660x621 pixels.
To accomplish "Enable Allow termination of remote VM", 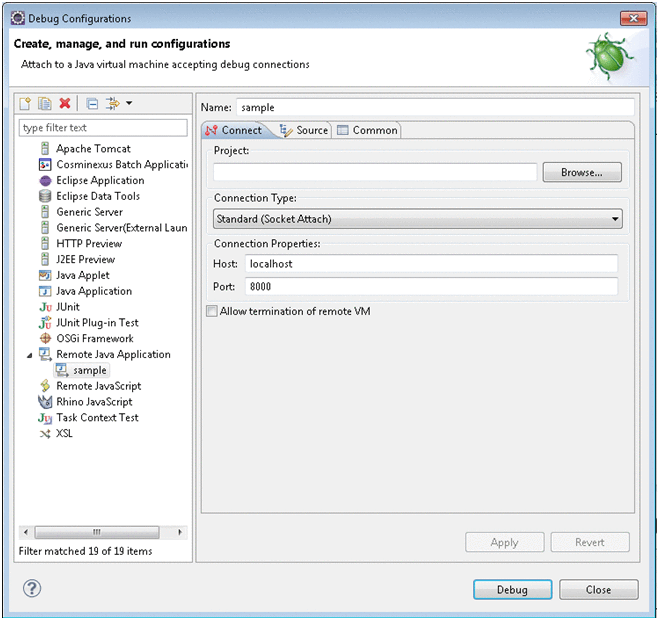I will point(212,312).
